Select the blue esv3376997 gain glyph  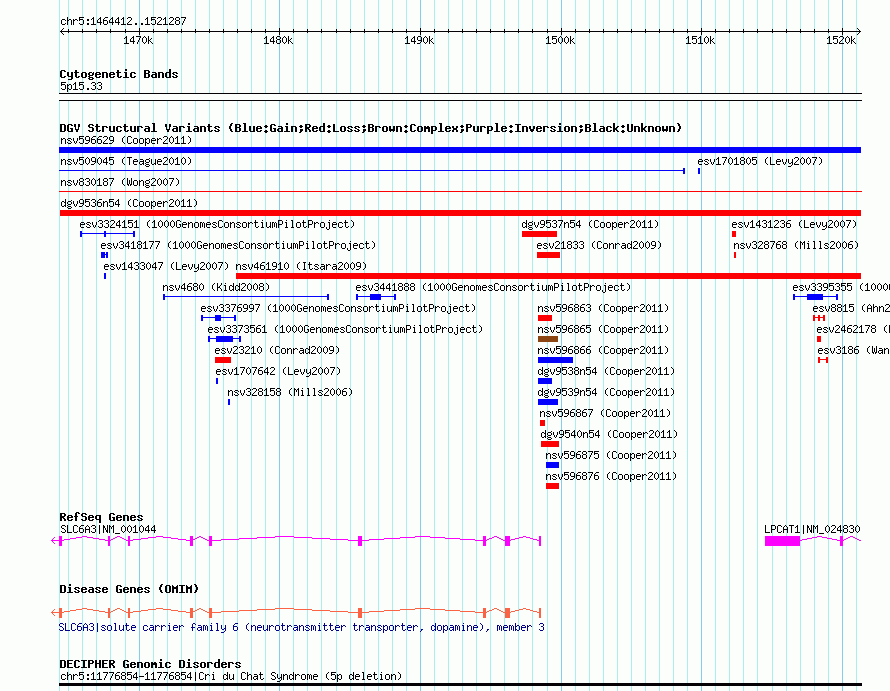pos(219,318)
